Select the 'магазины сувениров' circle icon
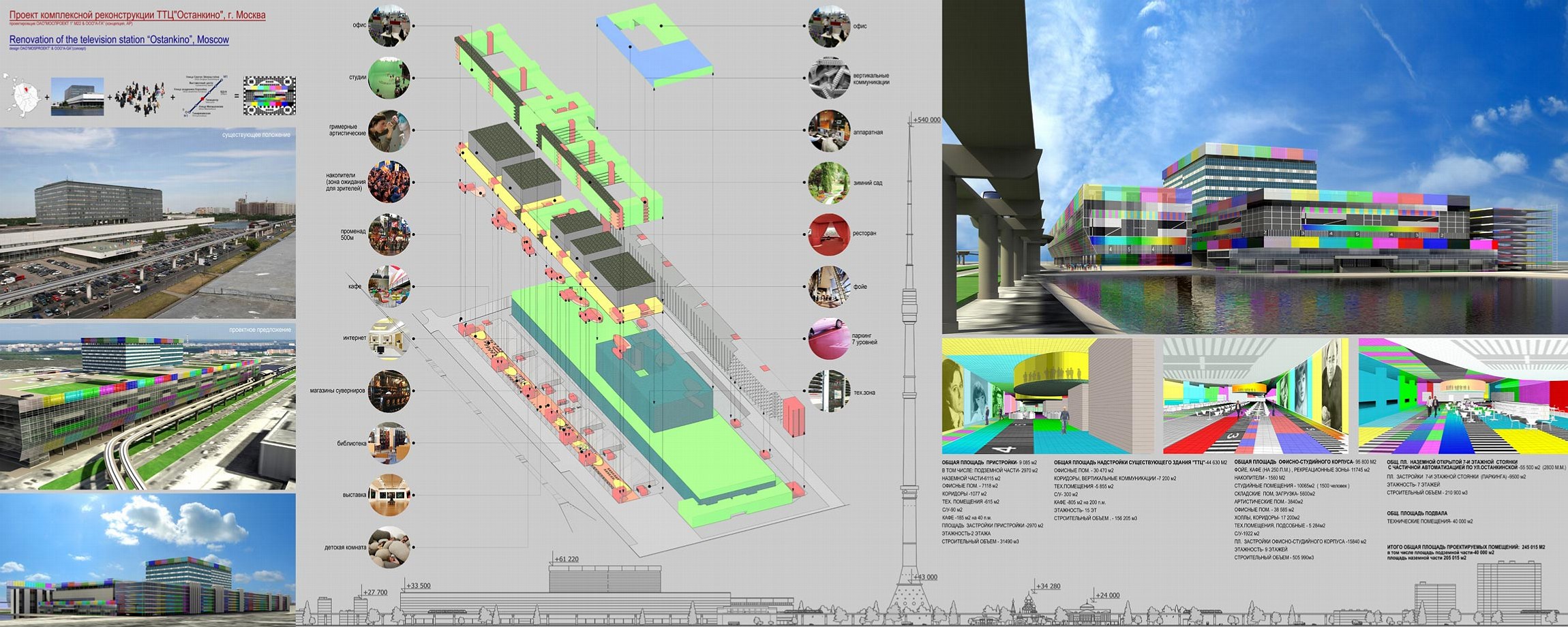The width and height of the screenshot is (1568, 627). point(389,391)
